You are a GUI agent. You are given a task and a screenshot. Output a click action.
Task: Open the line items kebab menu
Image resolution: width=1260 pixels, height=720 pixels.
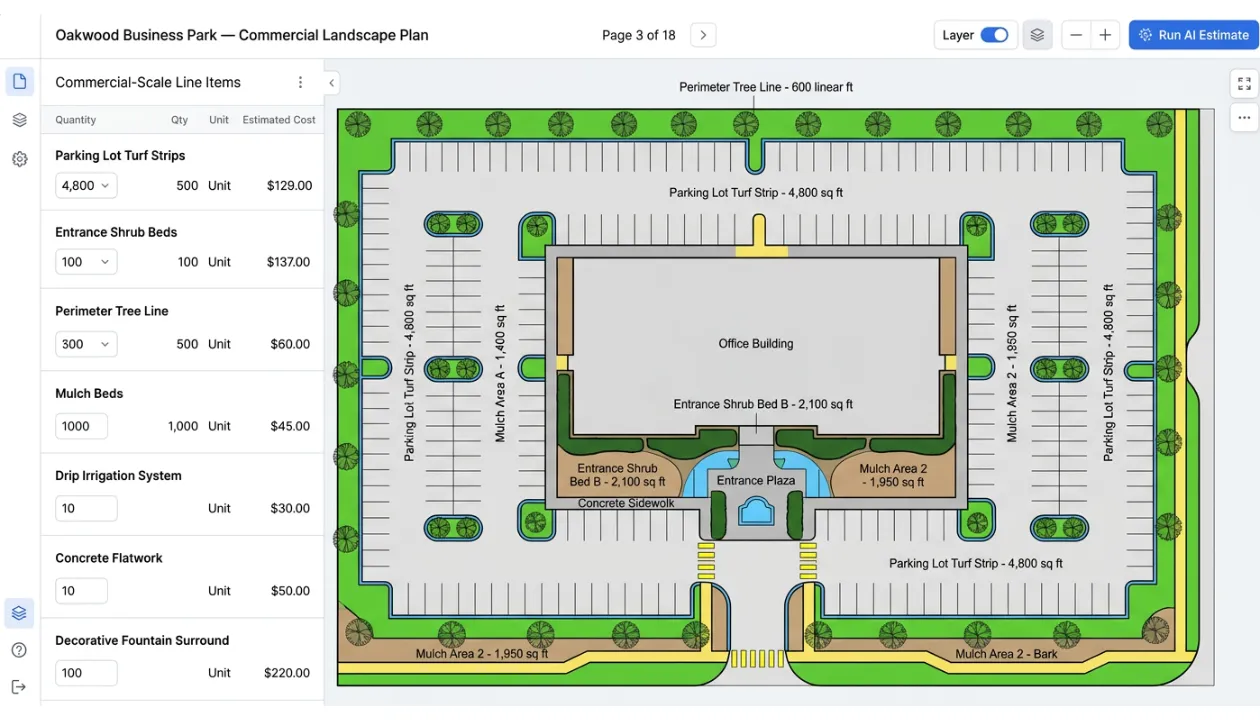tap(300, 82)
